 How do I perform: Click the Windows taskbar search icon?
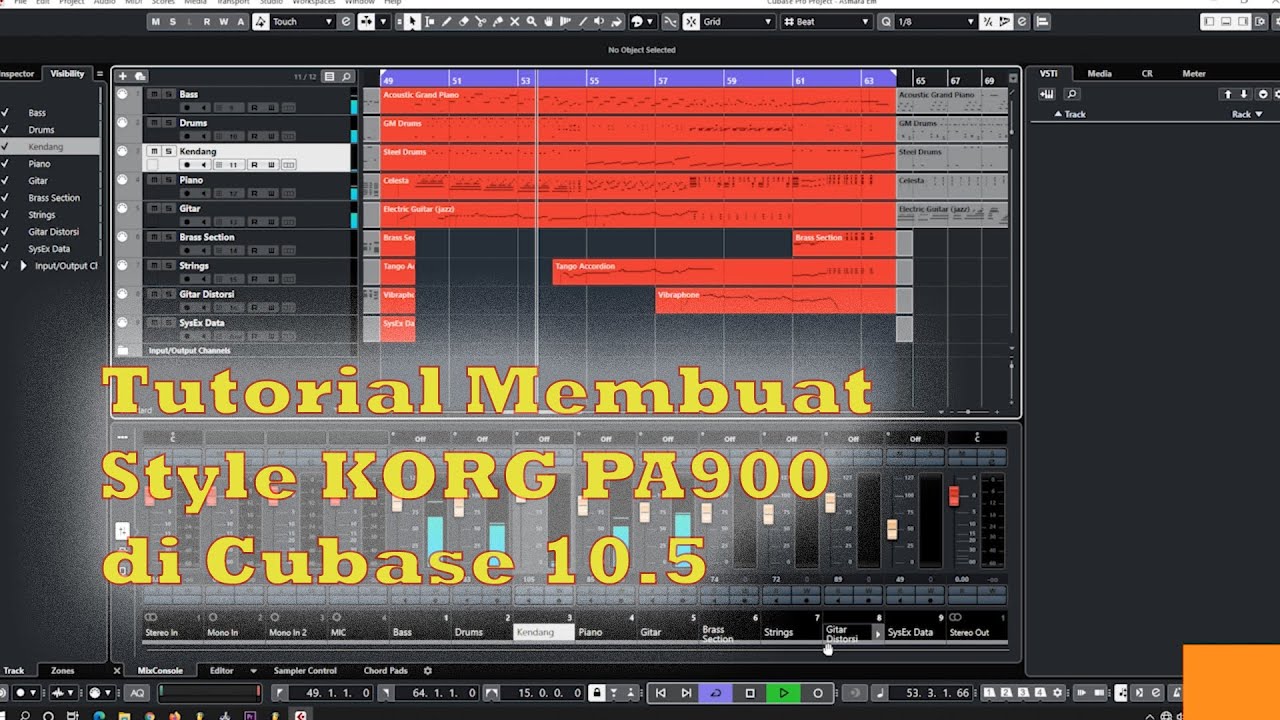(24, 715)
